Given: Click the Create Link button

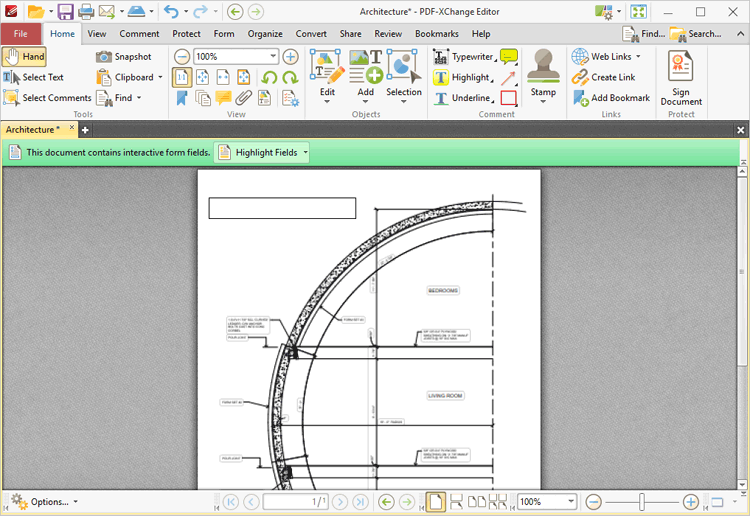Looking at the screenshot, I should (x=603, y=77).
